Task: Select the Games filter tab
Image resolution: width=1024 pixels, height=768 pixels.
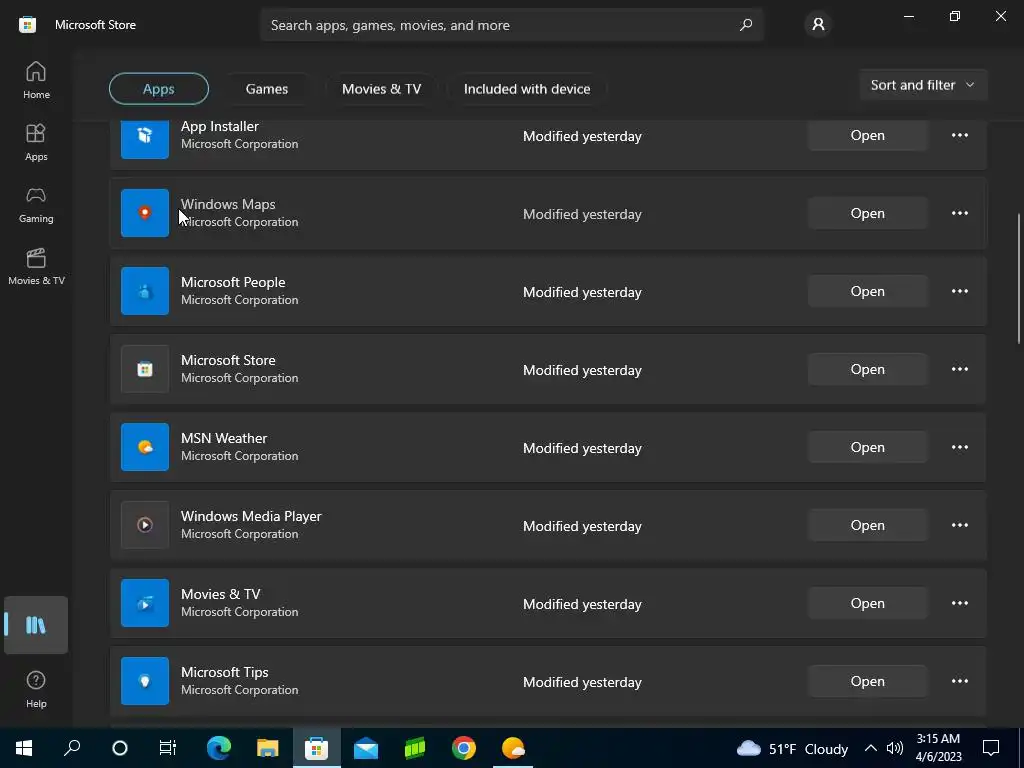Action: click(266, 89)
